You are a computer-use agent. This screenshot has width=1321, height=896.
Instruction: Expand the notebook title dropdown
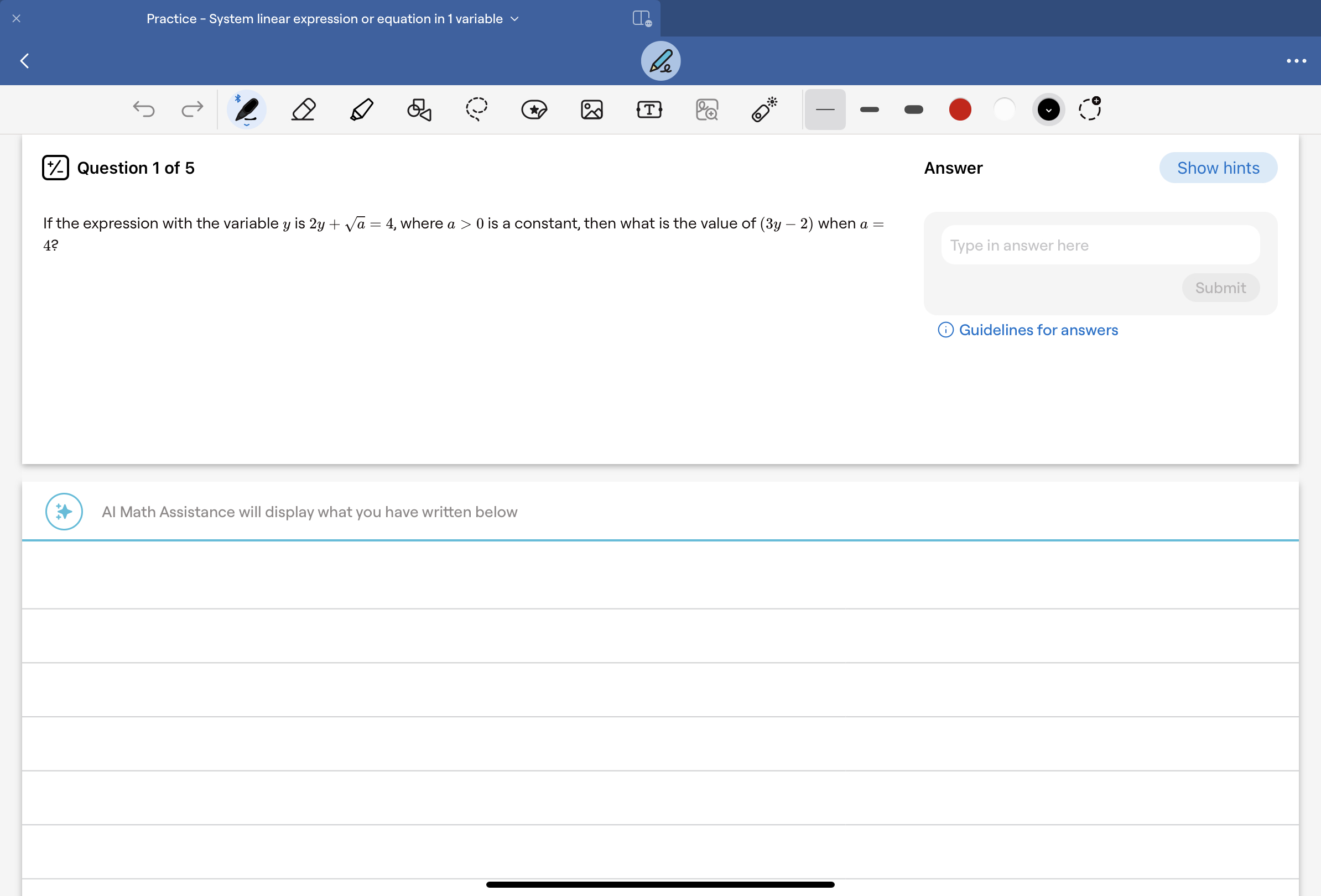(514, 19)
